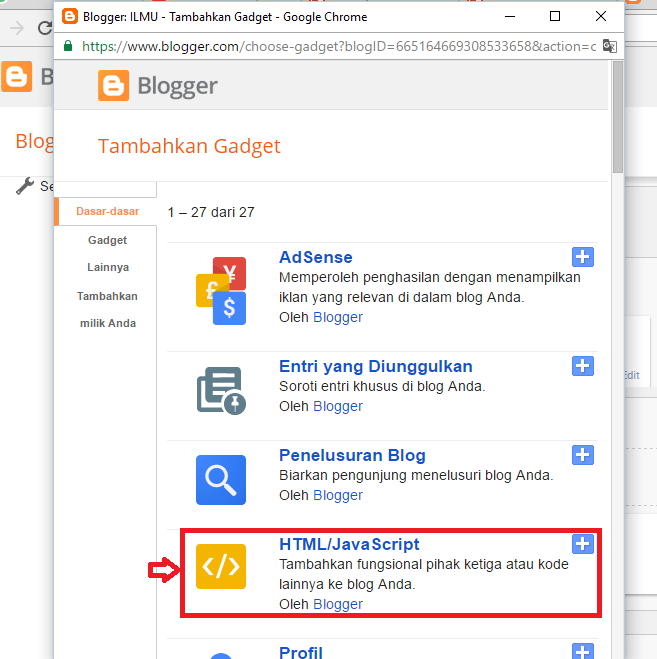
Task: Click Blogger author link under Penelusuran Blog
Action: [x=338, y=496]
